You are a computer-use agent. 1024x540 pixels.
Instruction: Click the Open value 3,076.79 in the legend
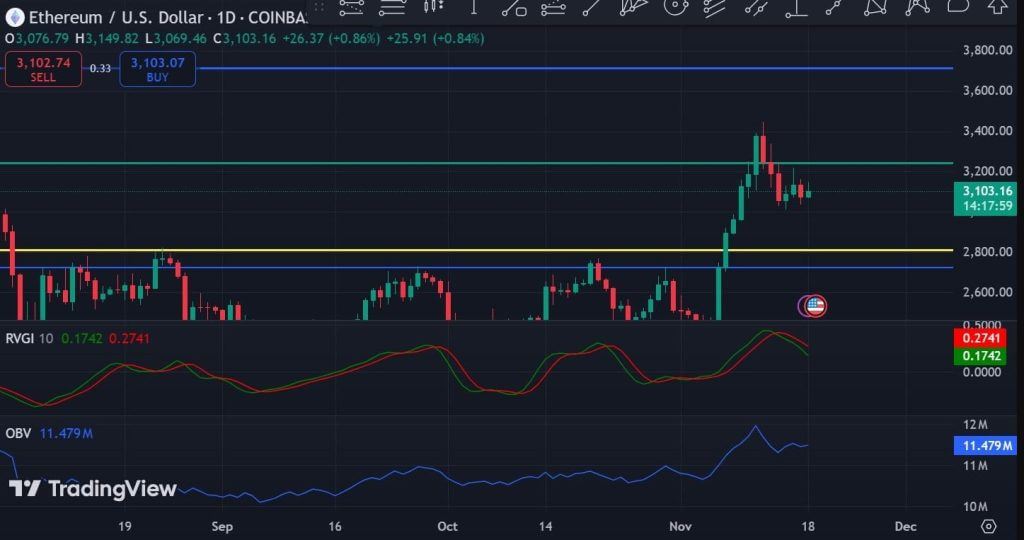[x=42, y=39]
